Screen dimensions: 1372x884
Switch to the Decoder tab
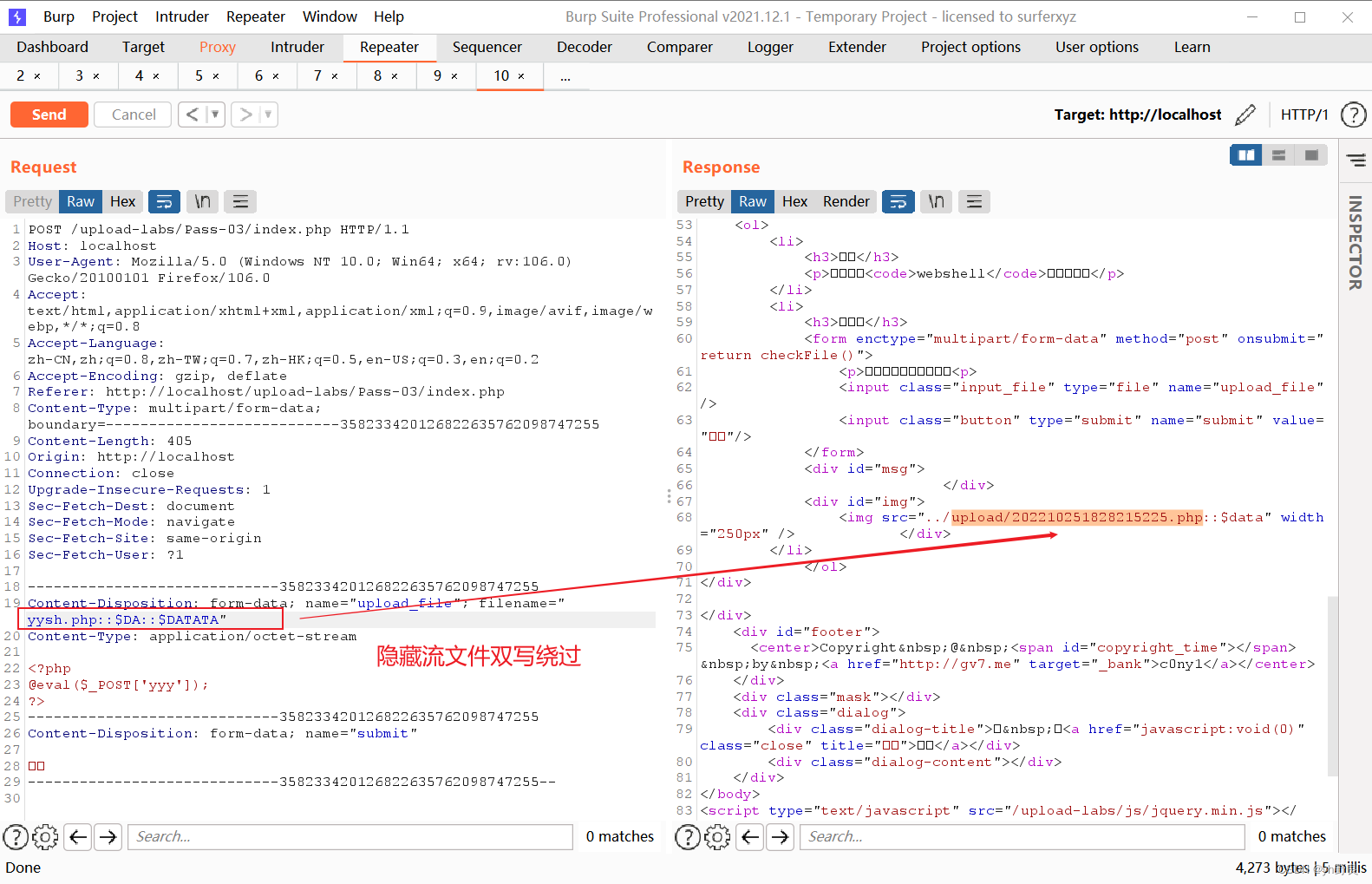click(x=585, y=47)
